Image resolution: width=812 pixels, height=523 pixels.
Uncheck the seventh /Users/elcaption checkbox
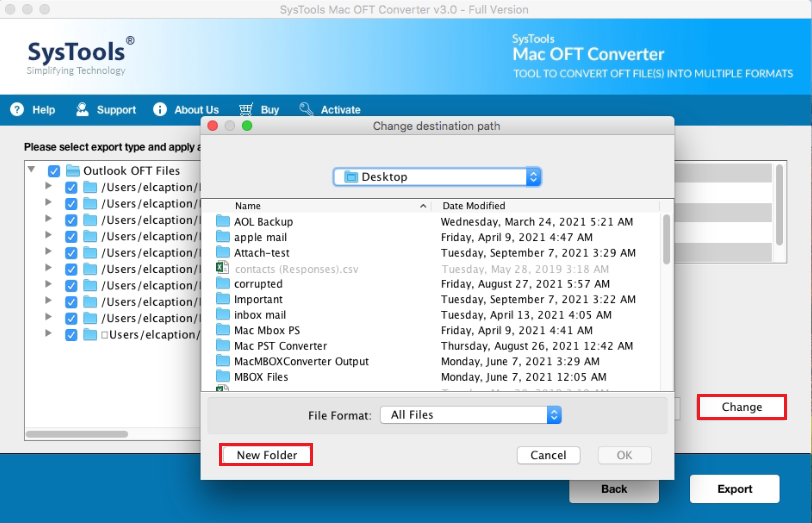pos(71,286)
